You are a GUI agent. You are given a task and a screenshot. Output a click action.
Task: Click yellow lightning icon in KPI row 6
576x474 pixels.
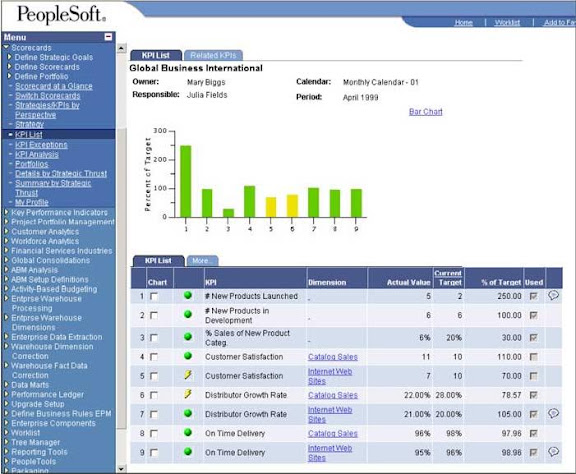pos(188,394)
